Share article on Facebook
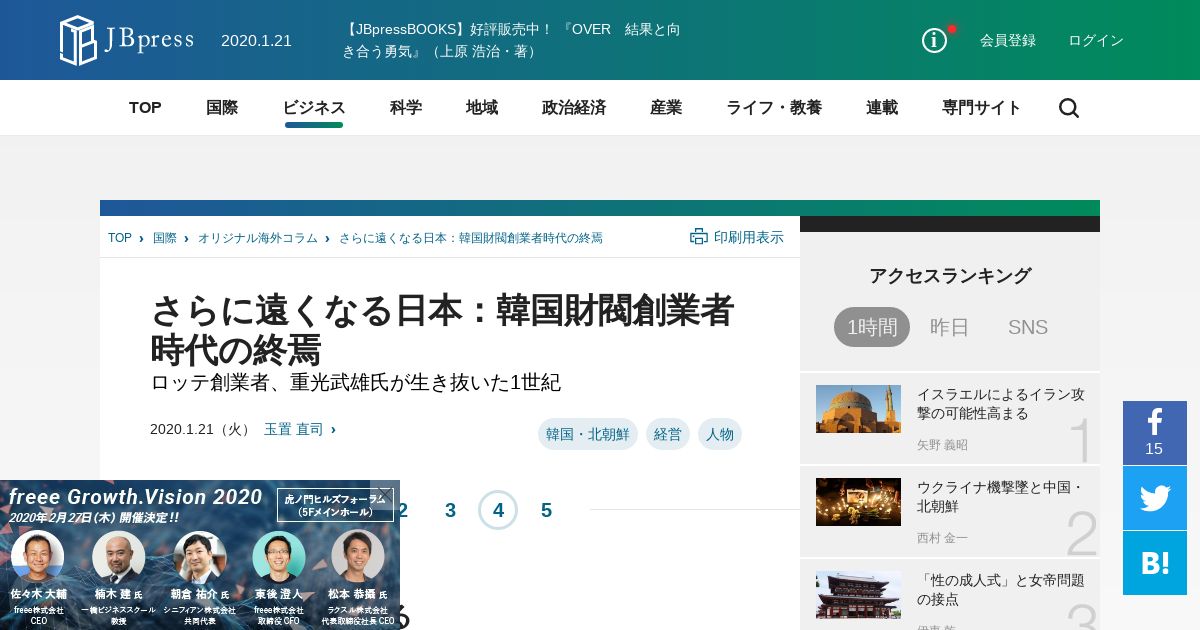Image resolution: width=1200 pixels, height=630 pixels. [1155, 433]
